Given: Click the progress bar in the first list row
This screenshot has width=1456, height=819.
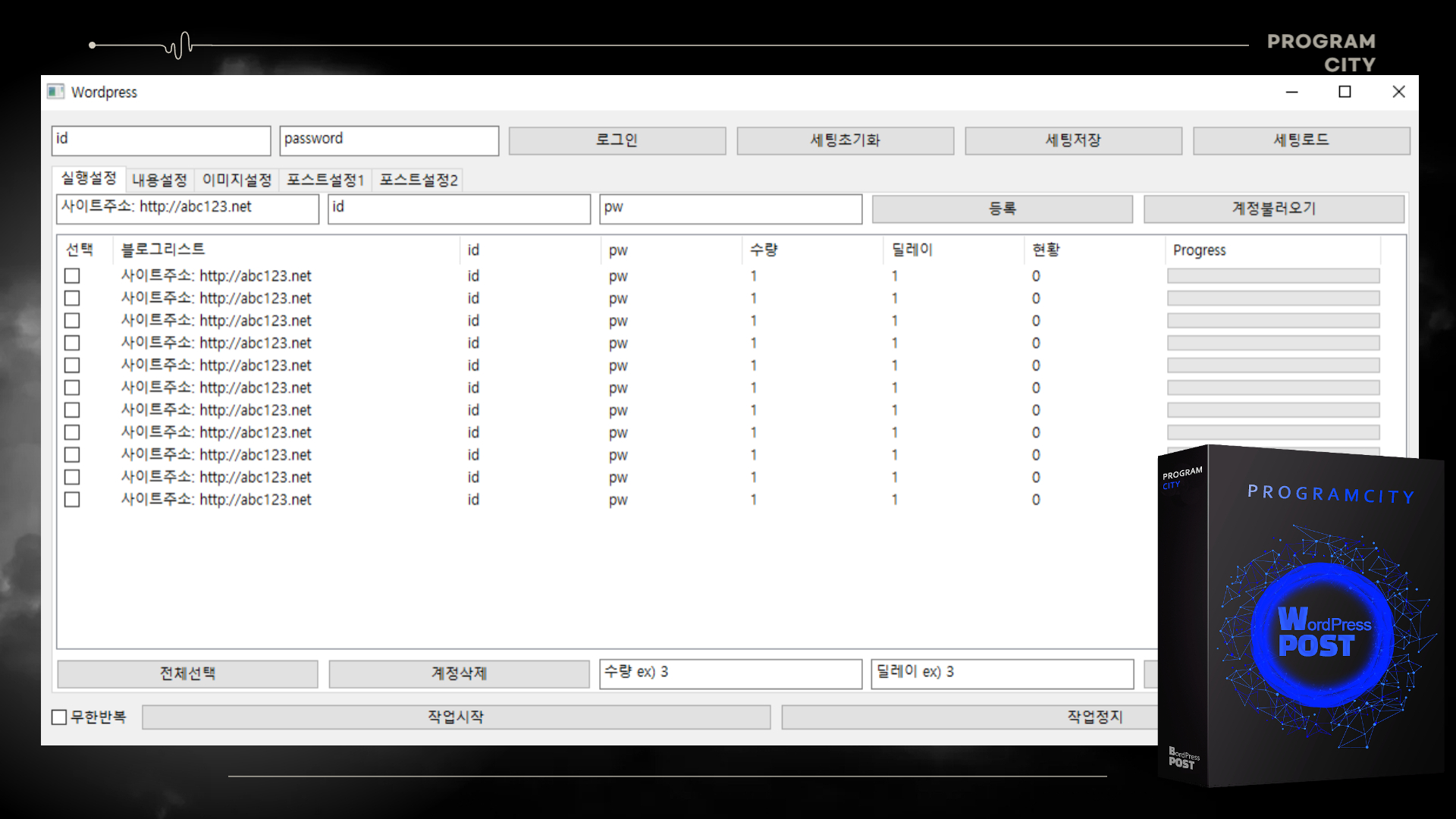Looking at the screenshot, I should [1273, 276].
